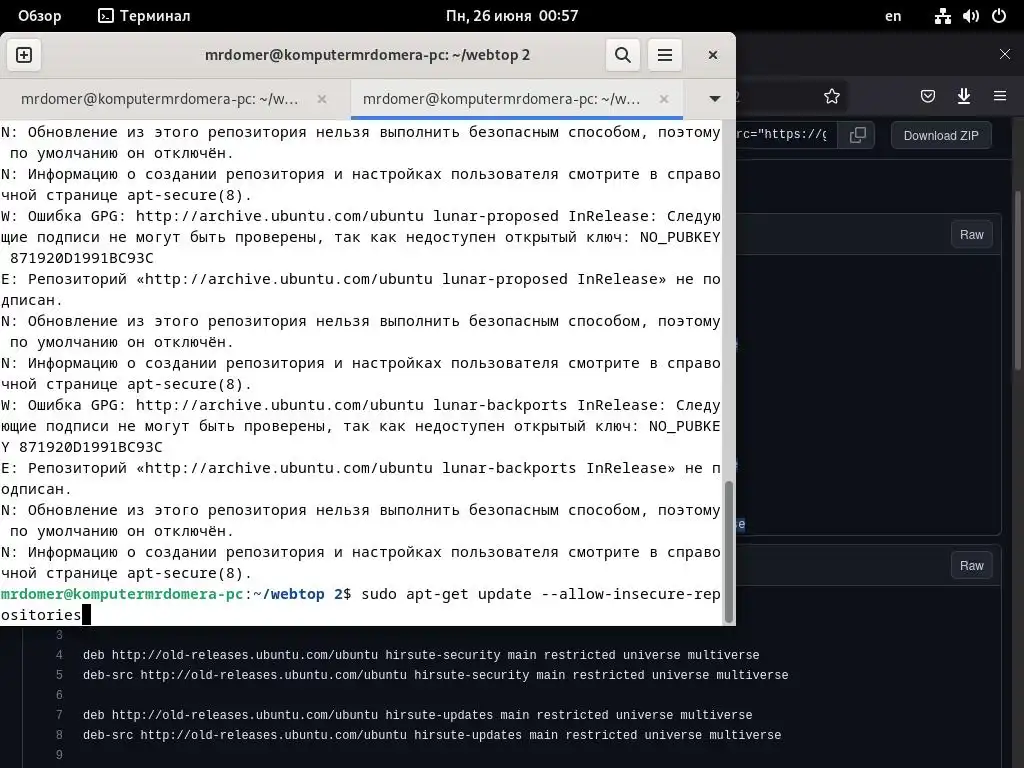Screen dimensions: 1024x768
Task: Click the lower Raw button
Action: [972, 566]
